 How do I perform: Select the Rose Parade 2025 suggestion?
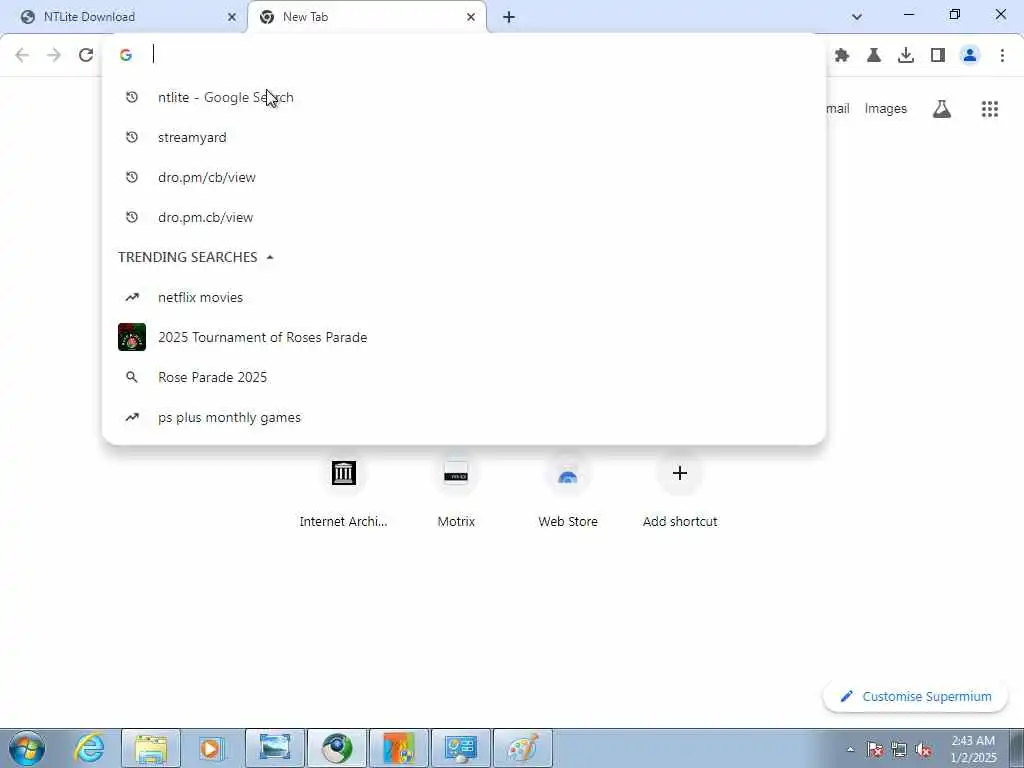(x=464, y=377)
